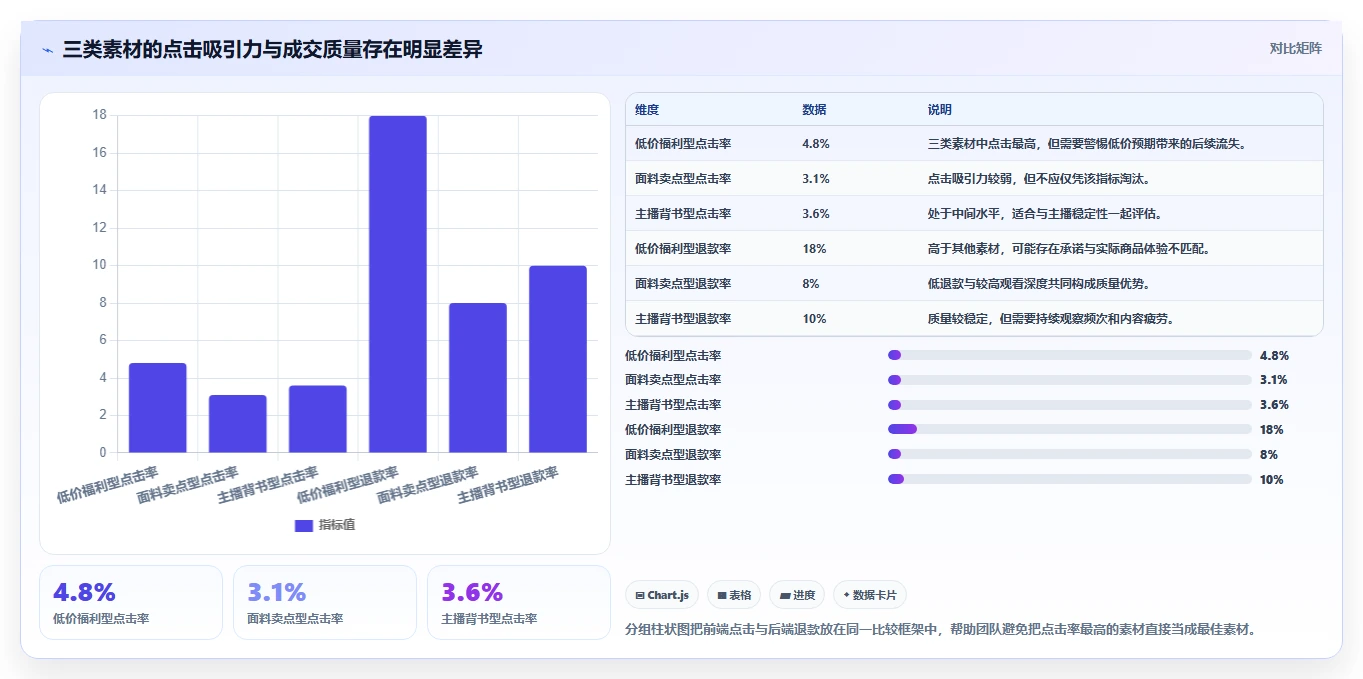Select the 数据卡片 tag chip
The width and height of the screenshot is (1363, 679).
pyautogui.click(x=870, y=595)
